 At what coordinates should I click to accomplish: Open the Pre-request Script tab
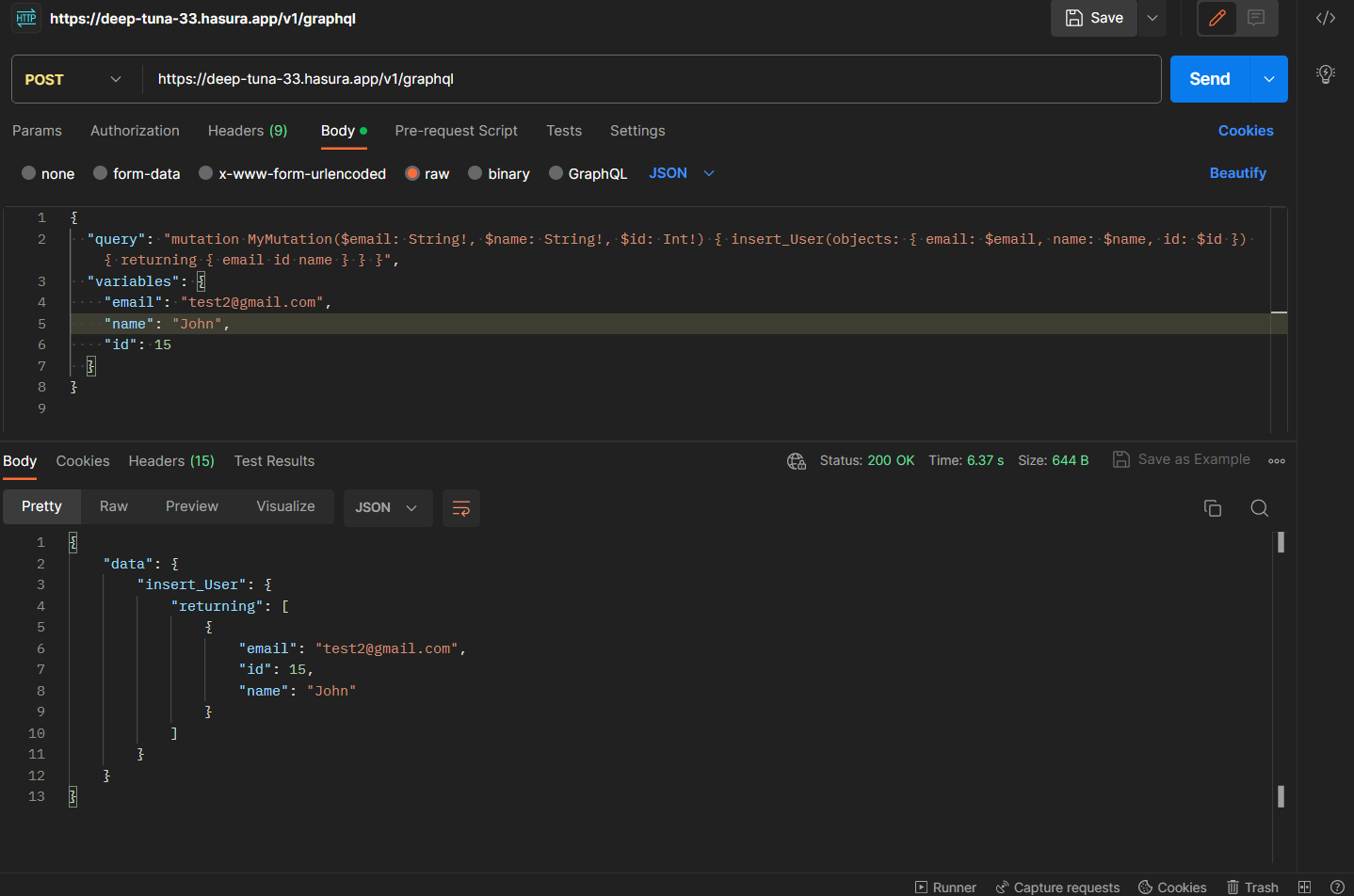[x=456, y=131]
